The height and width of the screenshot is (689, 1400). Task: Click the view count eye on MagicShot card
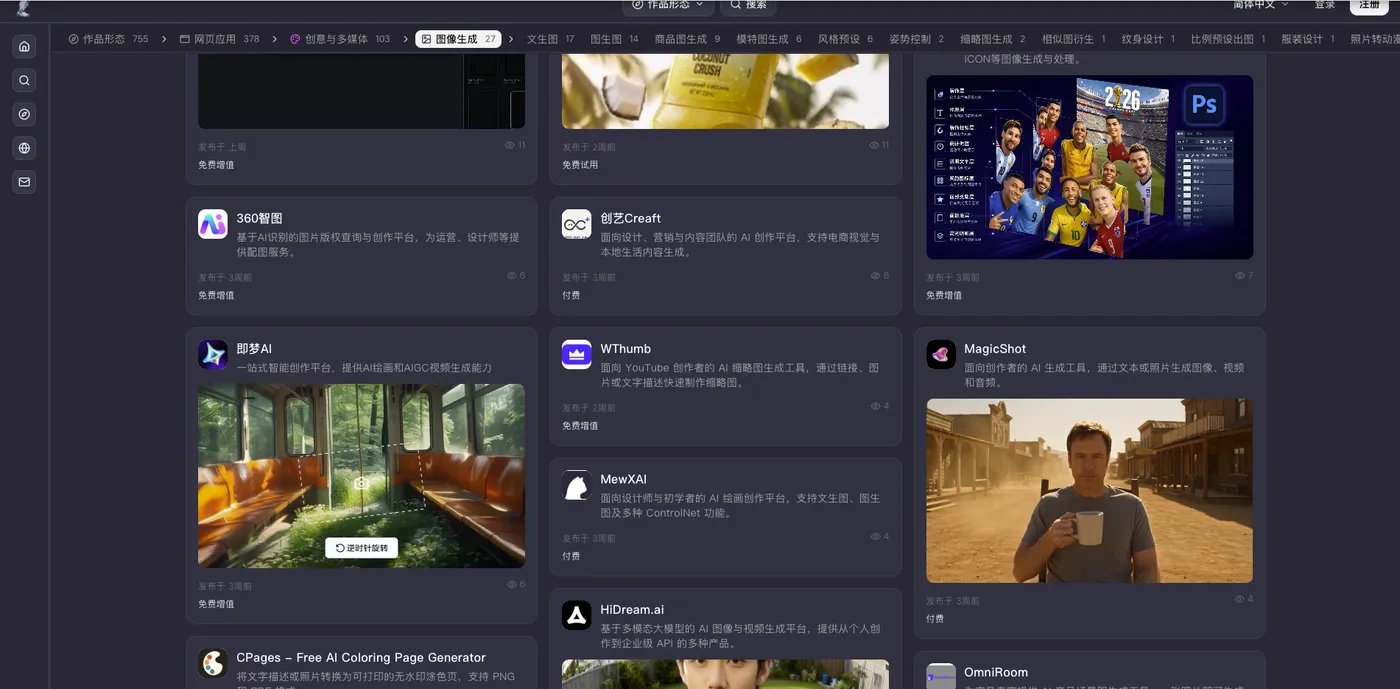click(1240, 599)
